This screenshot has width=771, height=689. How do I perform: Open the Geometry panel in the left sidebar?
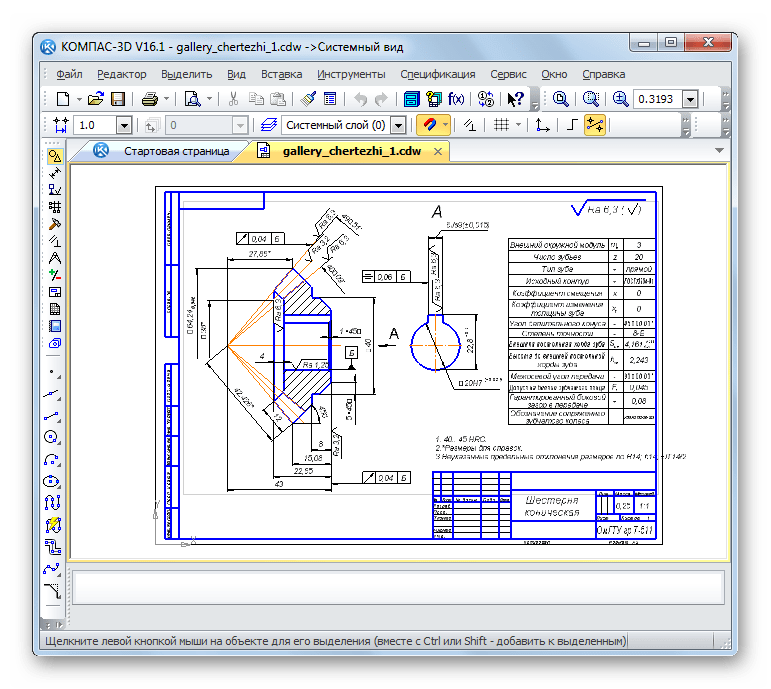pos(55,156)
